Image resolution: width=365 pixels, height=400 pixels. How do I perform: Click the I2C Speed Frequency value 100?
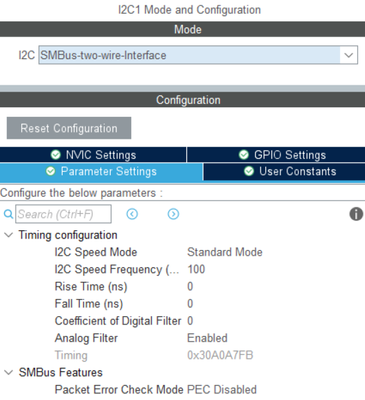pos(196,269)
